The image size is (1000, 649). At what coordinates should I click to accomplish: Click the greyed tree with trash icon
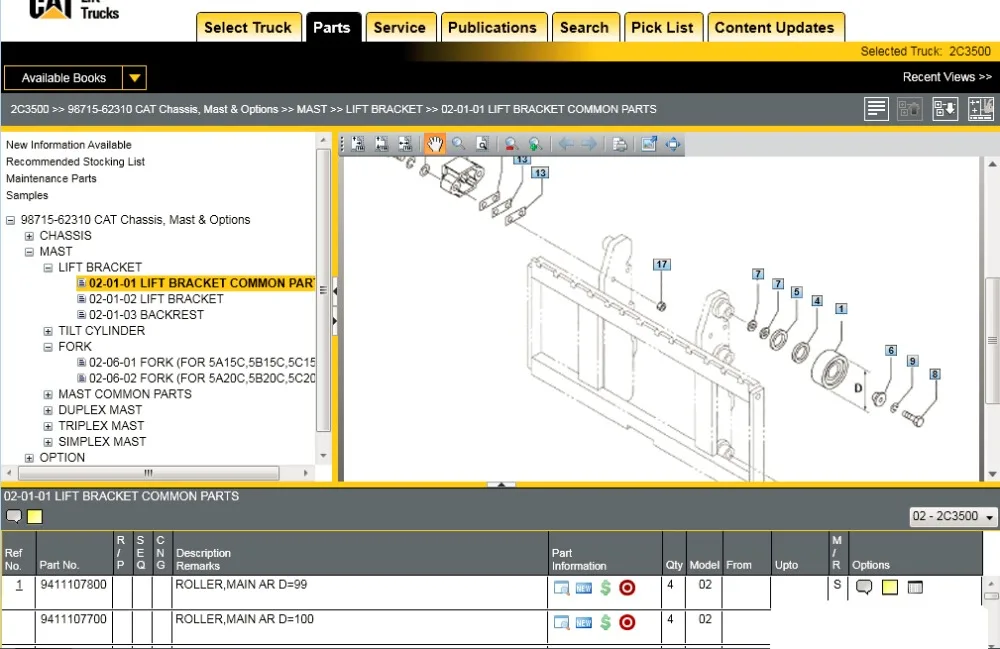909,109
